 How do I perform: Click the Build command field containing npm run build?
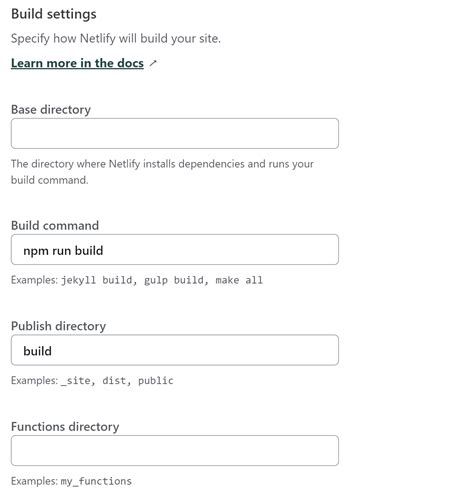(x=175, y=250)
